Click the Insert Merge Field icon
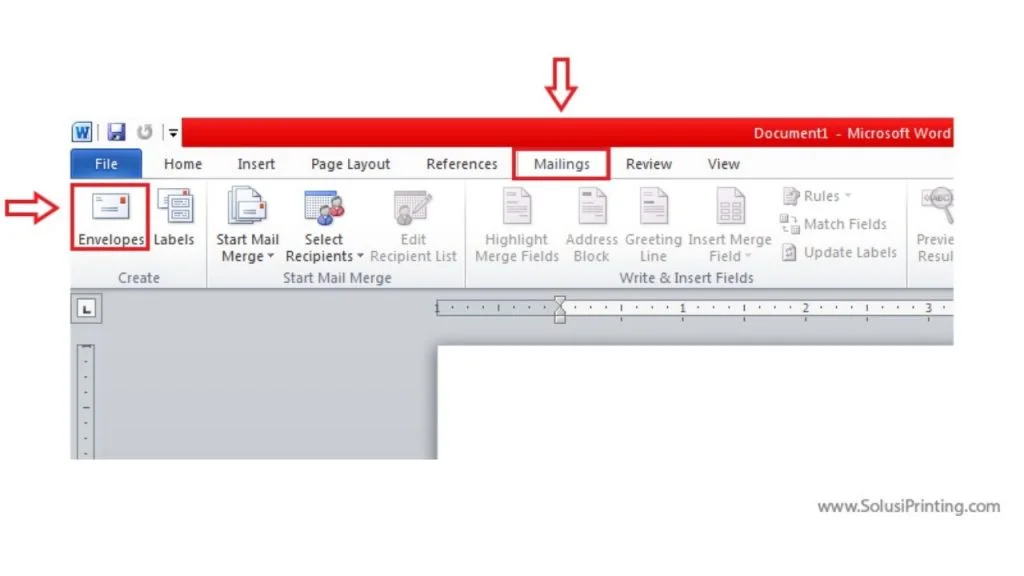The image size is (1024, 576). [x=730, y=206]
